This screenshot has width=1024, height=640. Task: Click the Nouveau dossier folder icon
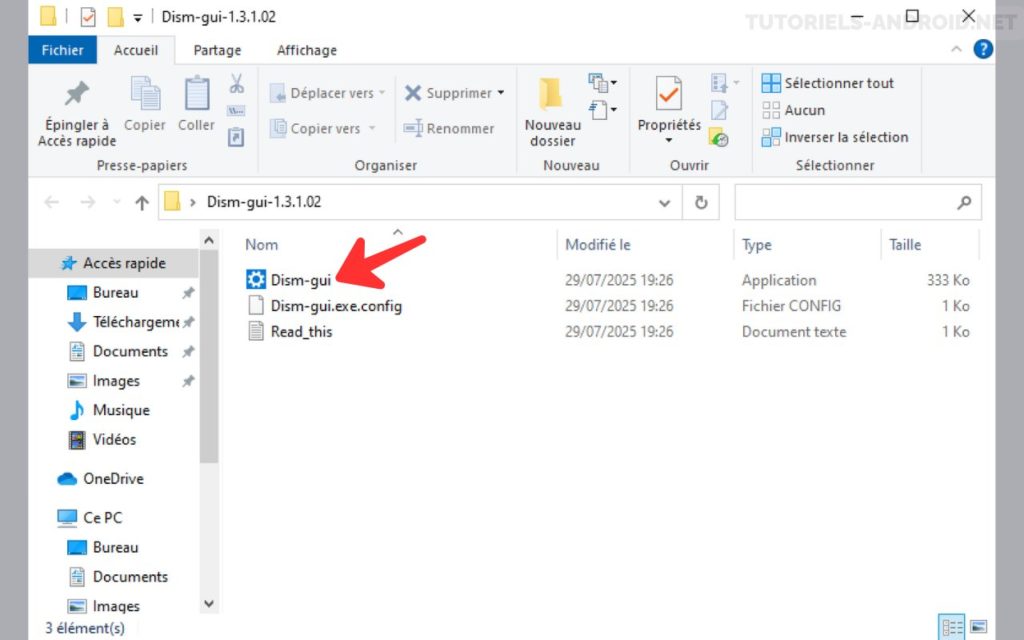coord(551,93)
